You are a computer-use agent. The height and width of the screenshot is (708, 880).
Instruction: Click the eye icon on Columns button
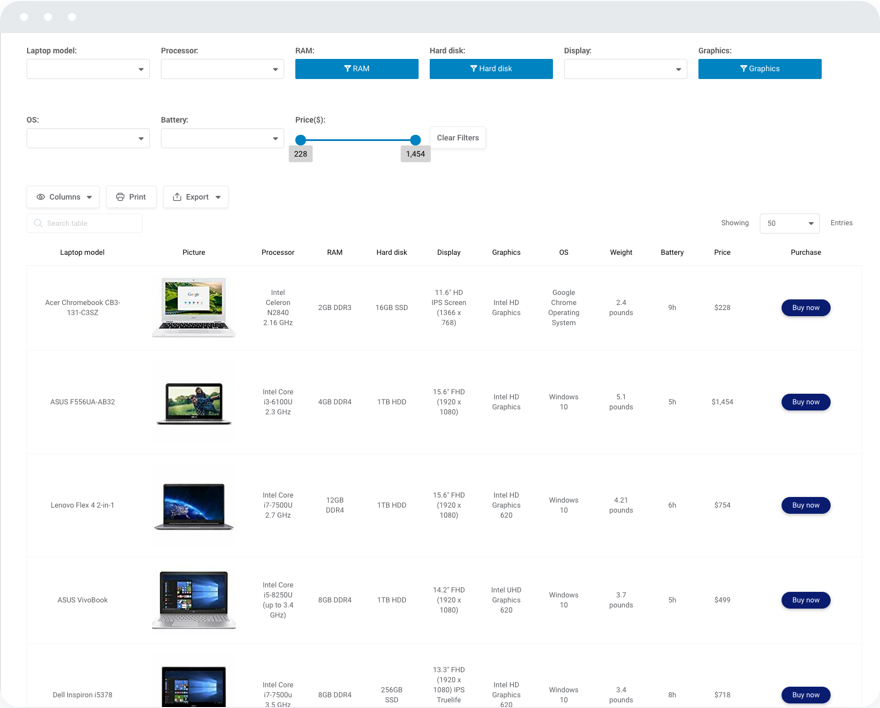coord(40,197)
